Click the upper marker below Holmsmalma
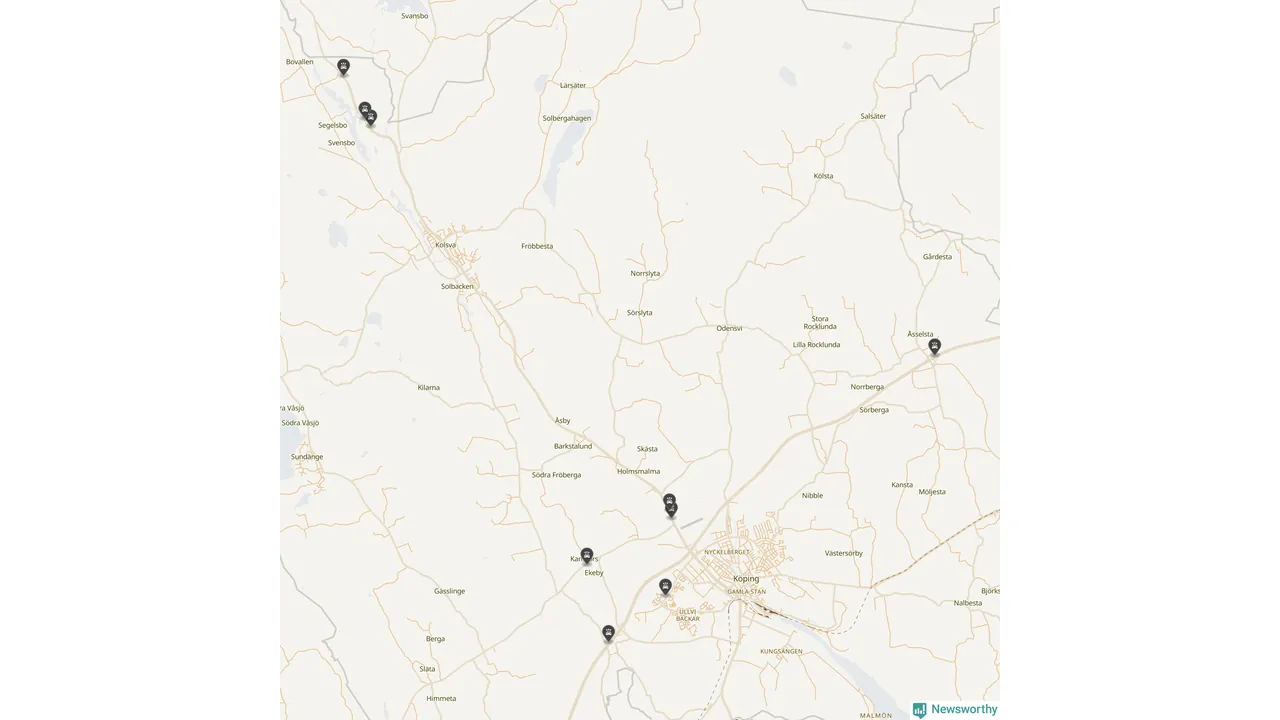Viewport: 1280px width, 720px height. click(x=669, y=501)
